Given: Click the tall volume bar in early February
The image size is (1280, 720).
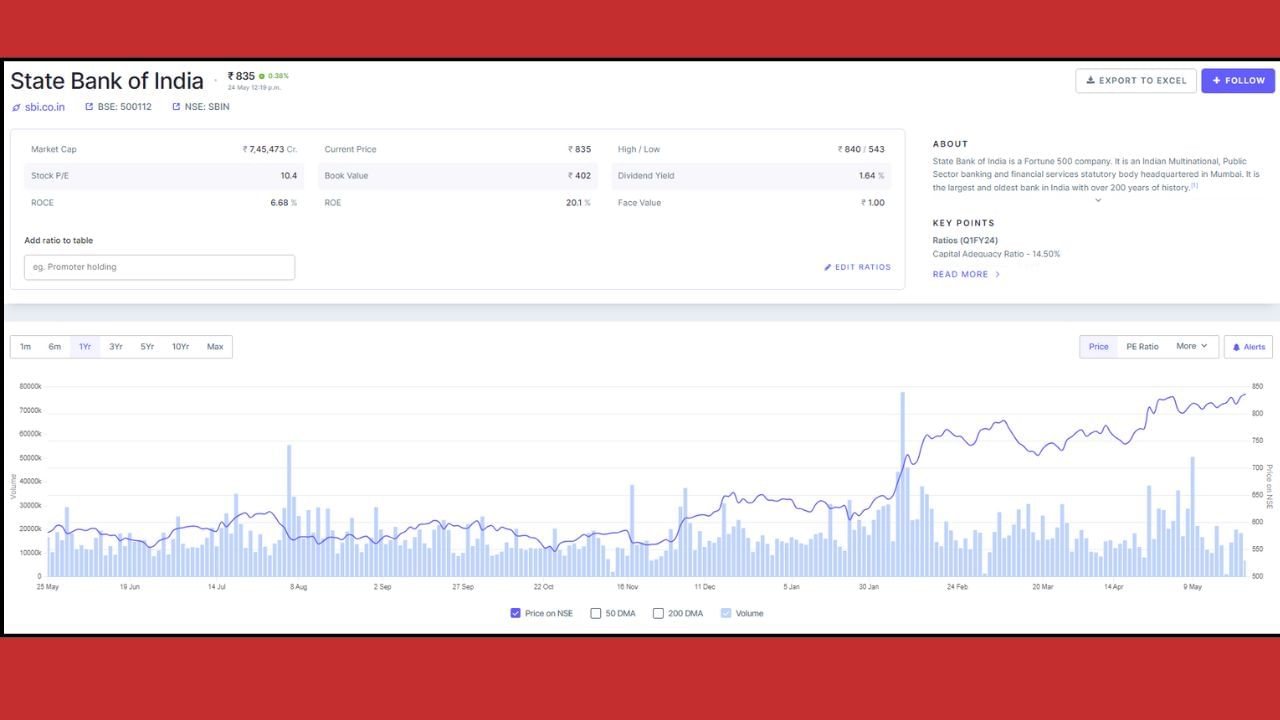Looking at the screenshot, I should [x=902, y=484].
